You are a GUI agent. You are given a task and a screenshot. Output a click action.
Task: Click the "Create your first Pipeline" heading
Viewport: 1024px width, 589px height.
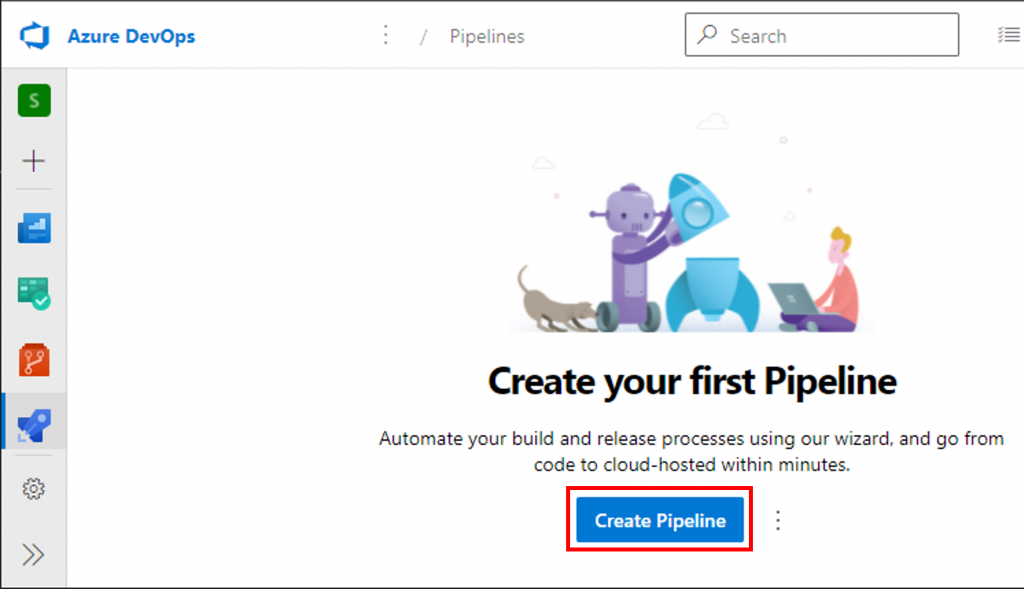pyautogui.click(x=692, y=380)
